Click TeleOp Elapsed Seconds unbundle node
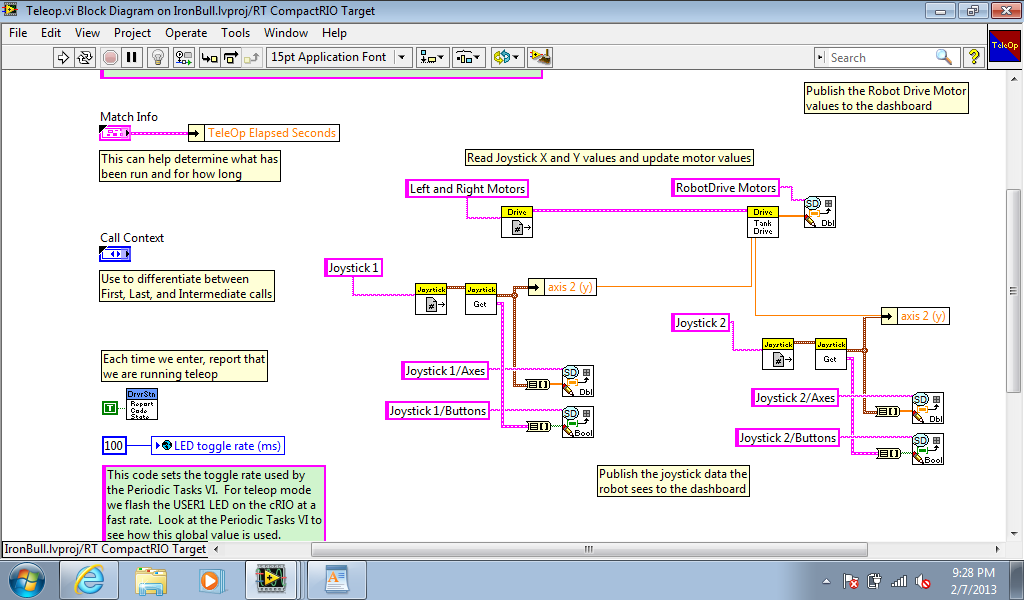 (264, 133)
